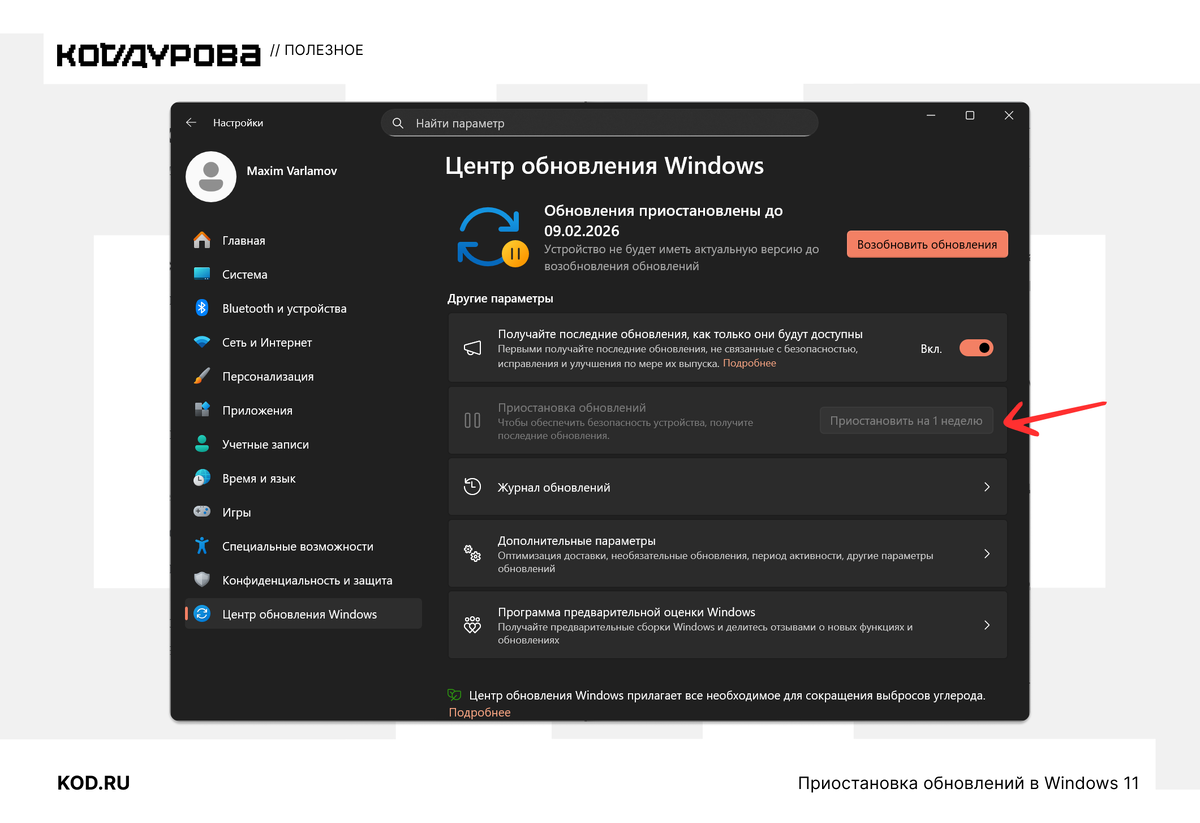Click Приостановить на 1 неделю button

click(906, 421)
